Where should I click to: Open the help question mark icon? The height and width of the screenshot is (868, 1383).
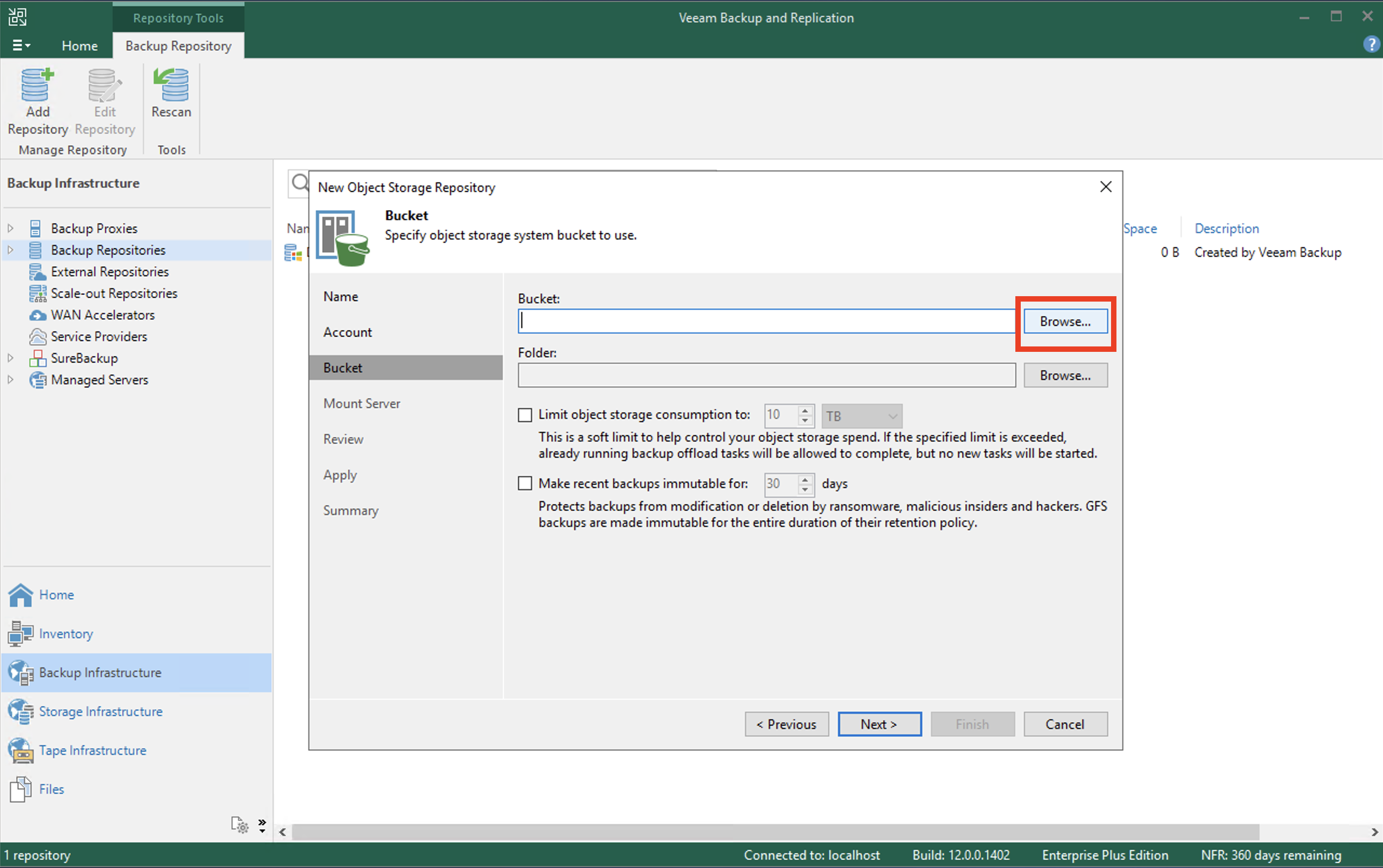click(1371, 44)
